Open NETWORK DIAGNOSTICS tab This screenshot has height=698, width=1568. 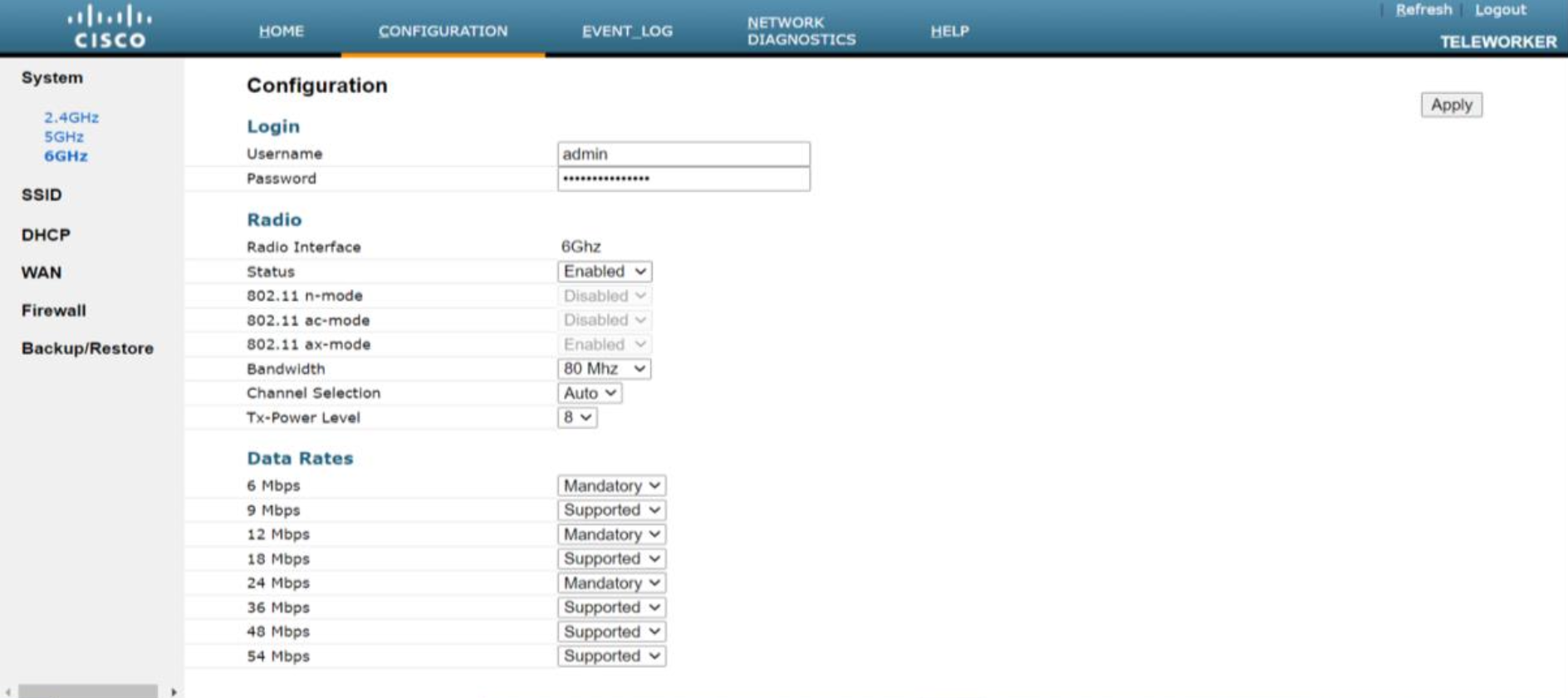coord(801,31)
